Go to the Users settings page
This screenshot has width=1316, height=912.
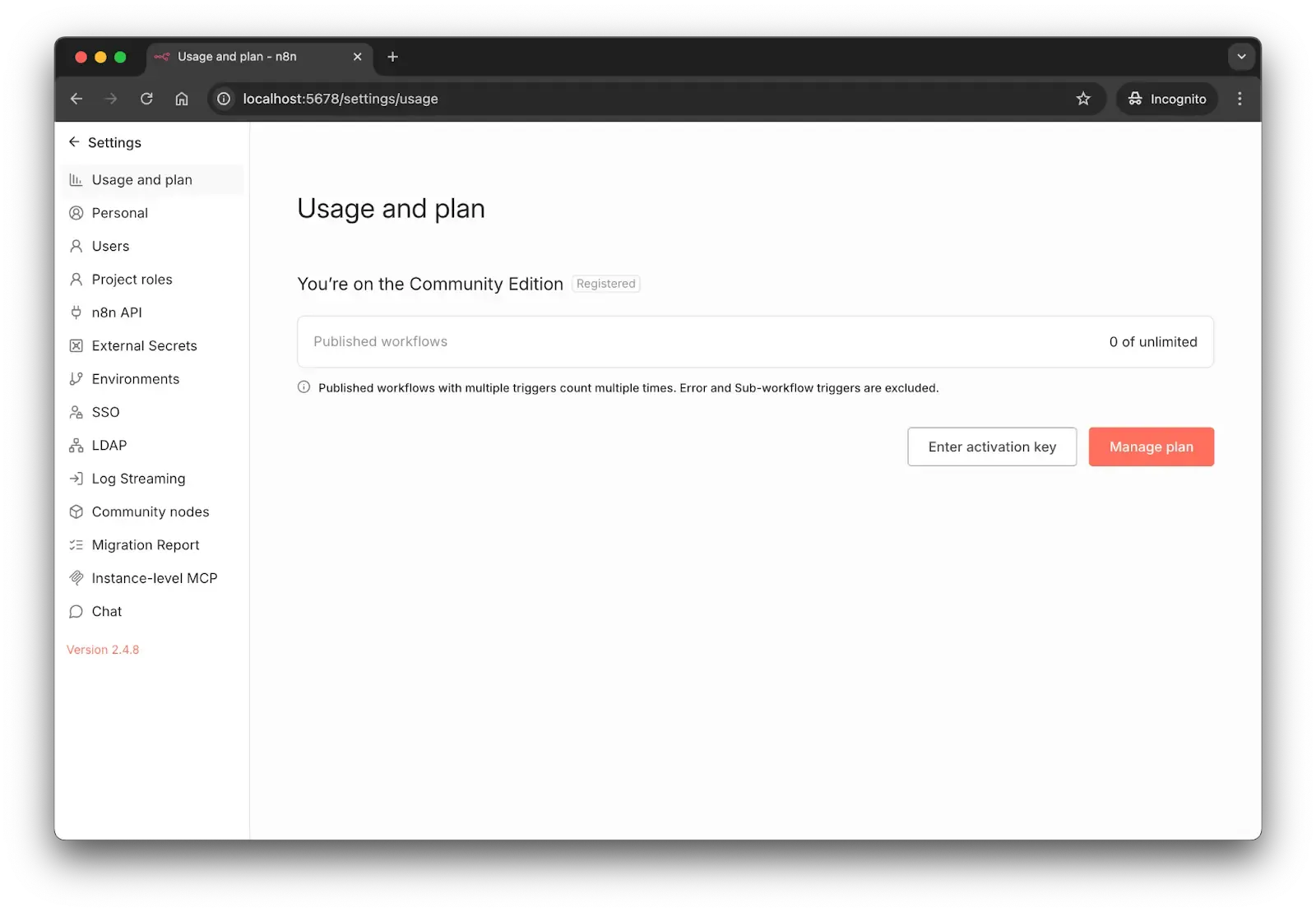pyautogui.click(x=110, y=247)
